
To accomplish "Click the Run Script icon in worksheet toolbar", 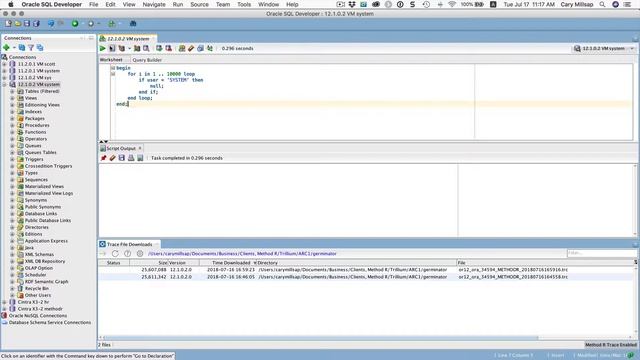I will [x=112, y=48].
